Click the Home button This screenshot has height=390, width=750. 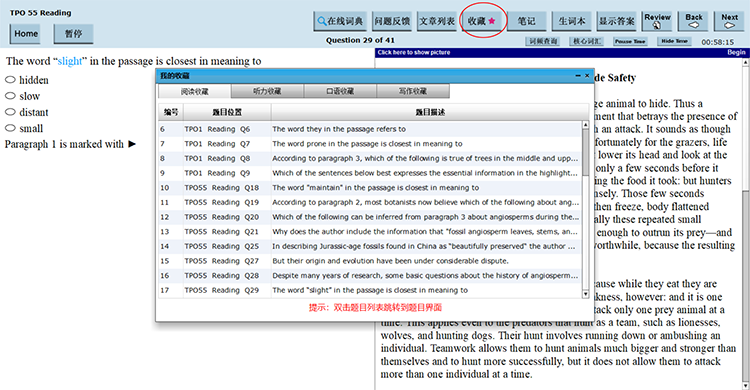pos(26,33)
